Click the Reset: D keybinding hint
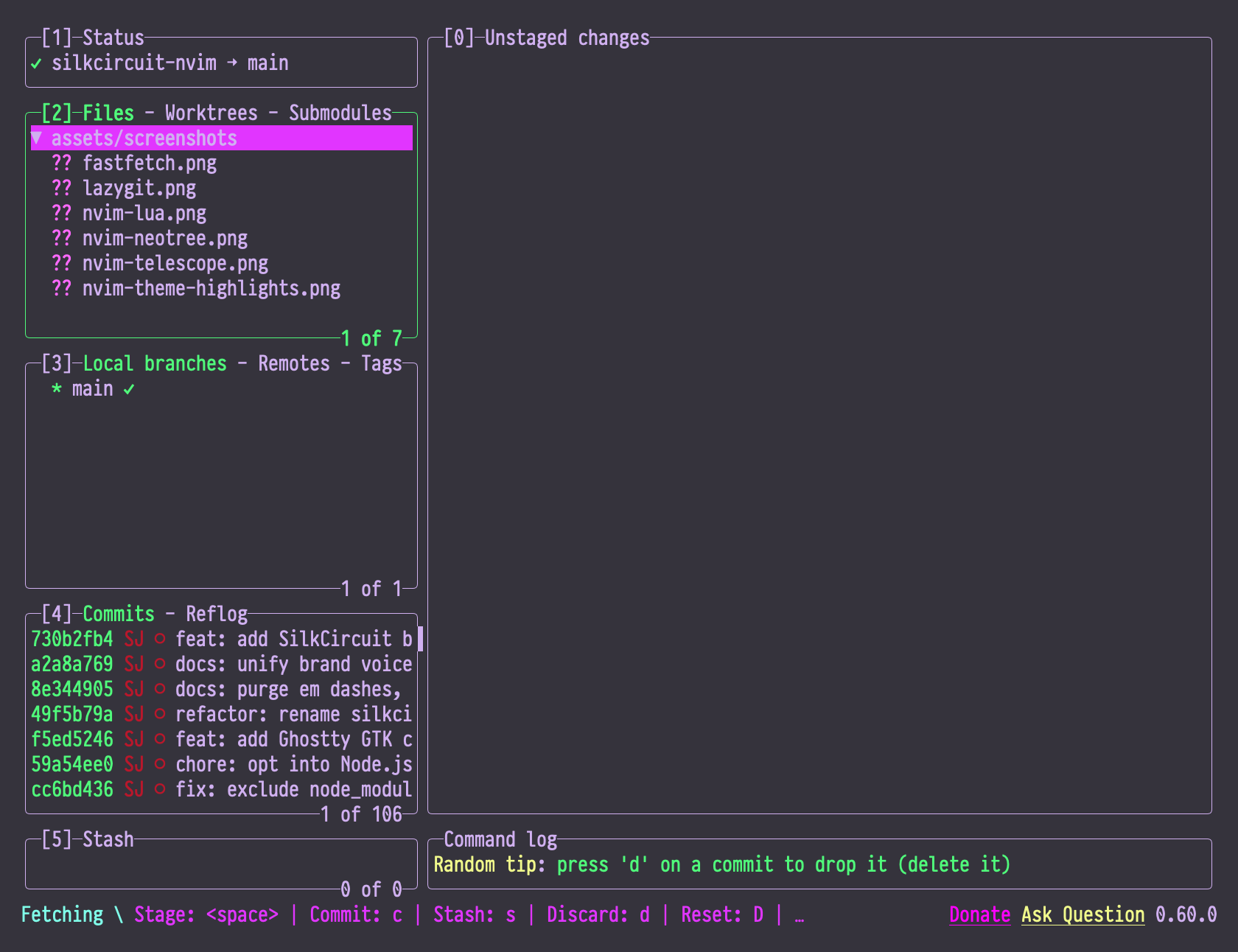The height and width of the screenshot is (952, 1238). tap(722, 914)
